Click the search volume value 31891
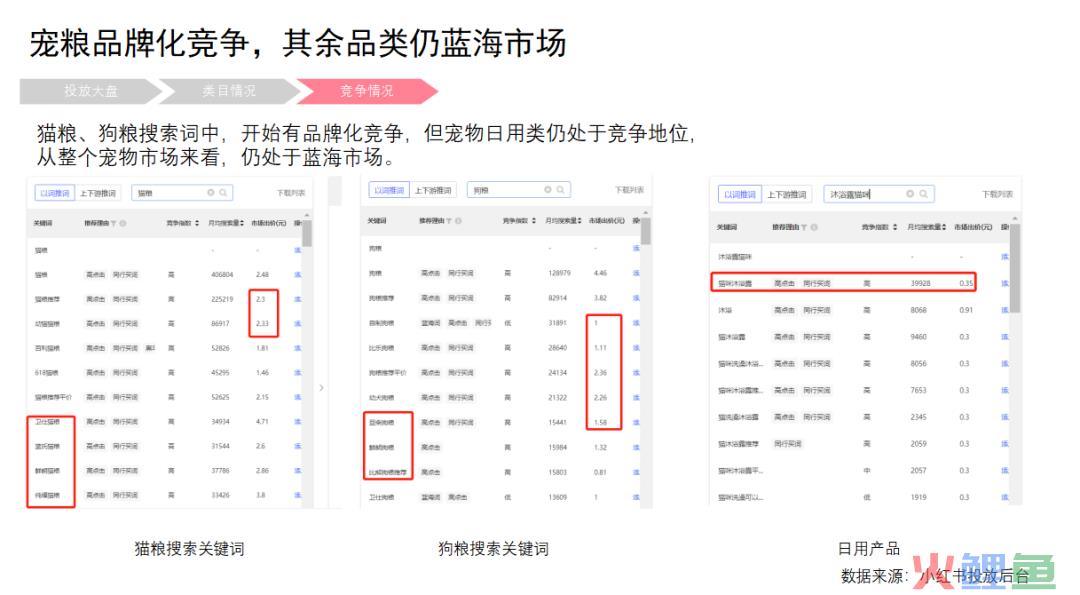 point(557,322)
